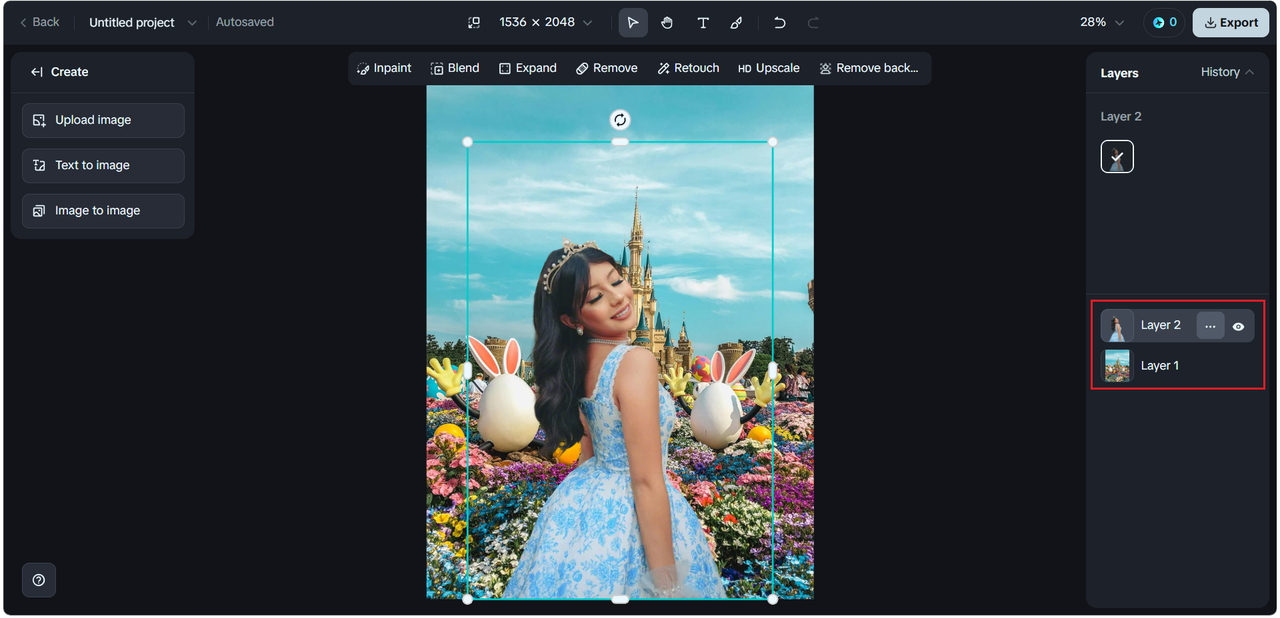
Task: Open the 28% zoom level dropdown
Action: (1102, 22)
